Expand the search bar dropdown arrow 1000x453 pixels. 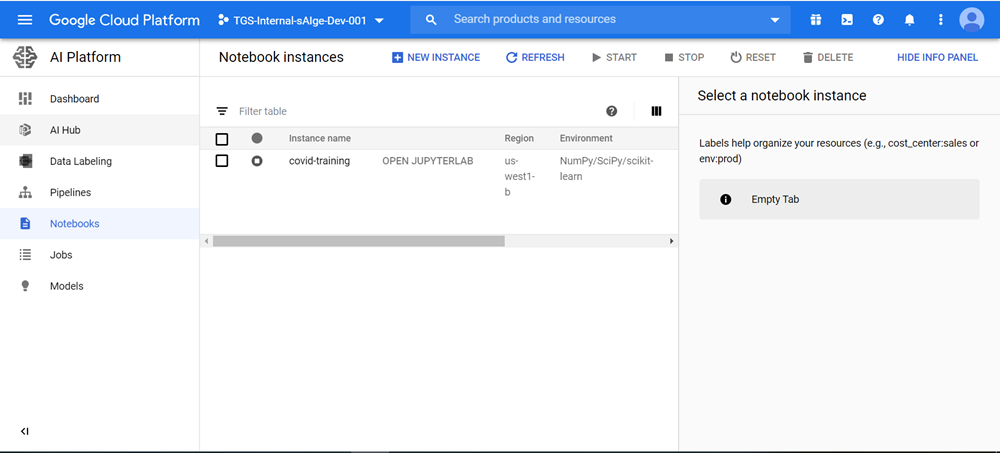tap(775, 20)
